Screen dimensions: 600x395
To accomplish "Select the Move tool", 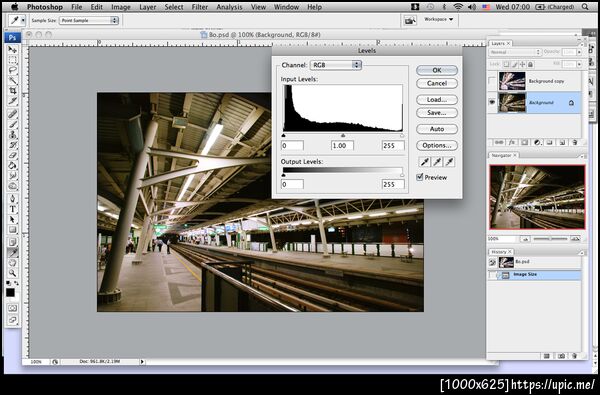I will pos(13,50).
